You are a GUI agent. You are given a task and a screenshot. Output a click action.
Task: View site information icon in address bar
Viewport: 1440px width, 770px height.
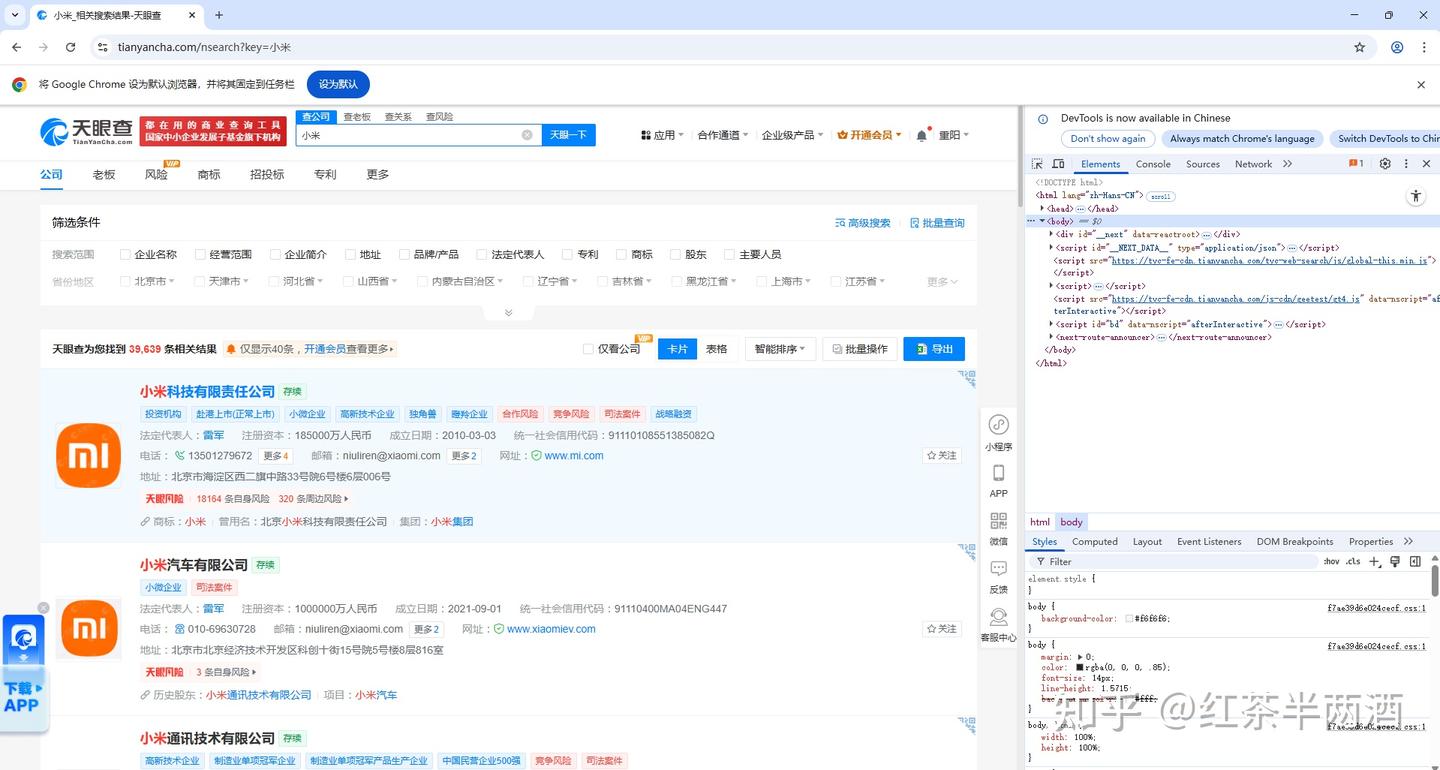[x=102, y=47]
